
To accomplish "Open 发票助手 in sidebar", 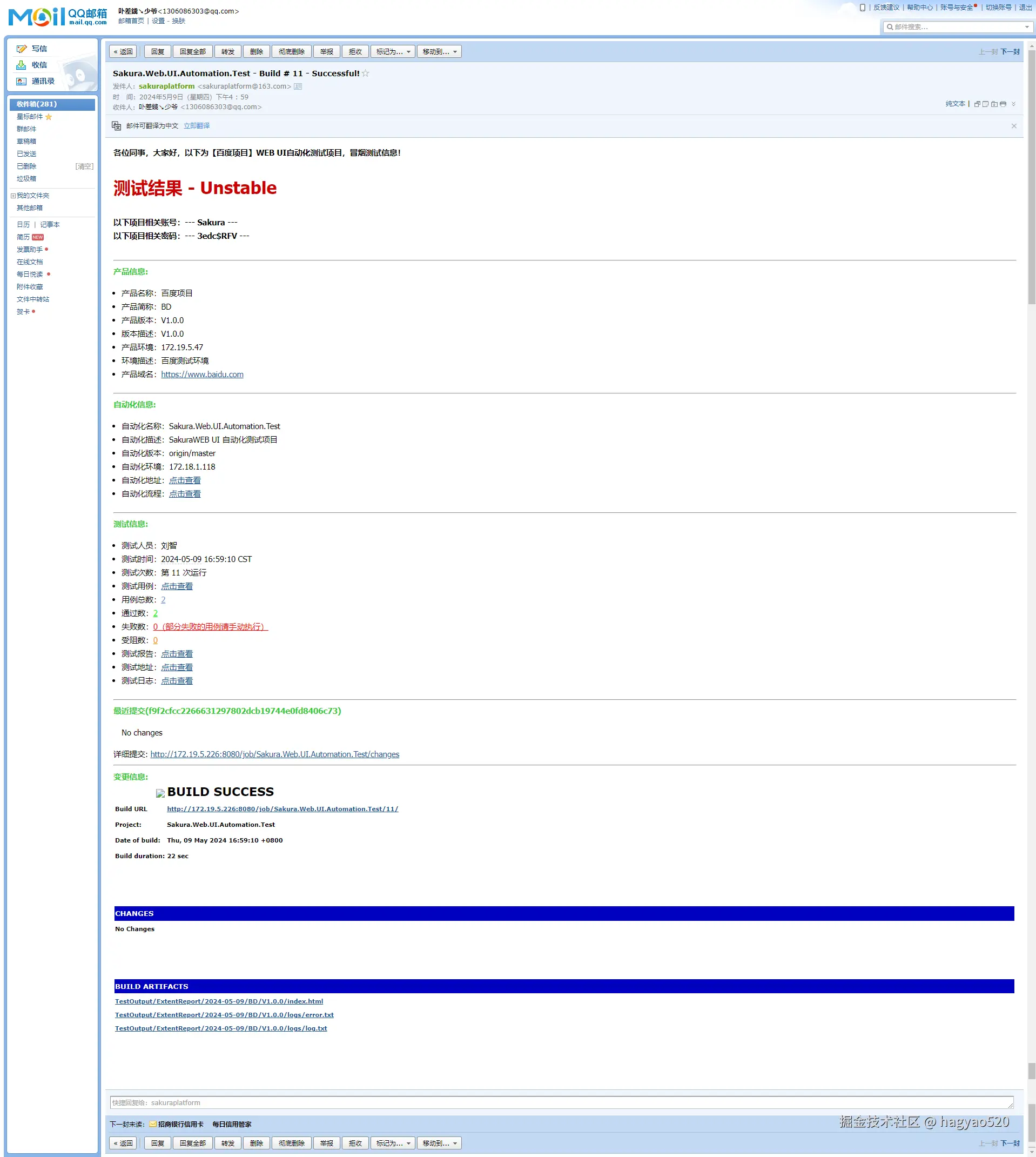I will point(30,250).
